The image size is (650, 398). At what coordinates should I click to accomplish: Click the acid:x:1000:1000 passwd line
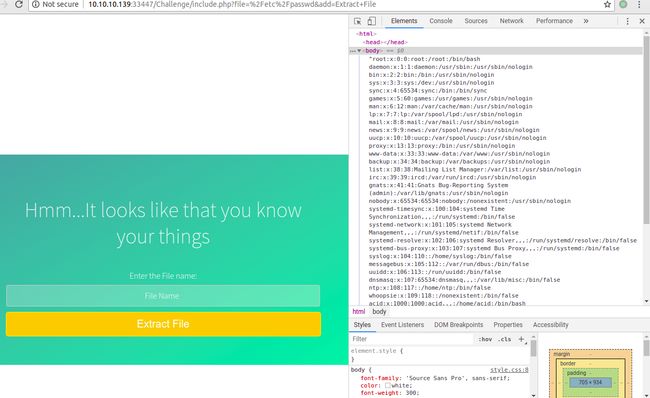click(x=447, y=303)
